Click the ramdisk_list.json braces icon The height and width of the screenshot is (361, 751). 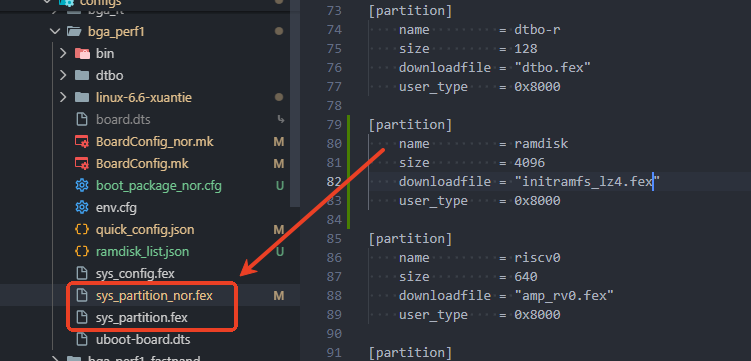pyautogui.click(x=82, y=252)
